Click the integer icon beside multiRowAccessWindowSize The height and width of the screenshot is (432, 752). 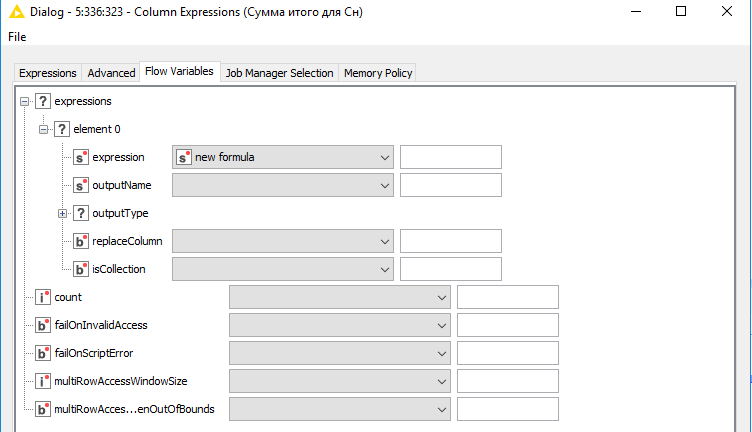click(x=43, y=381)
